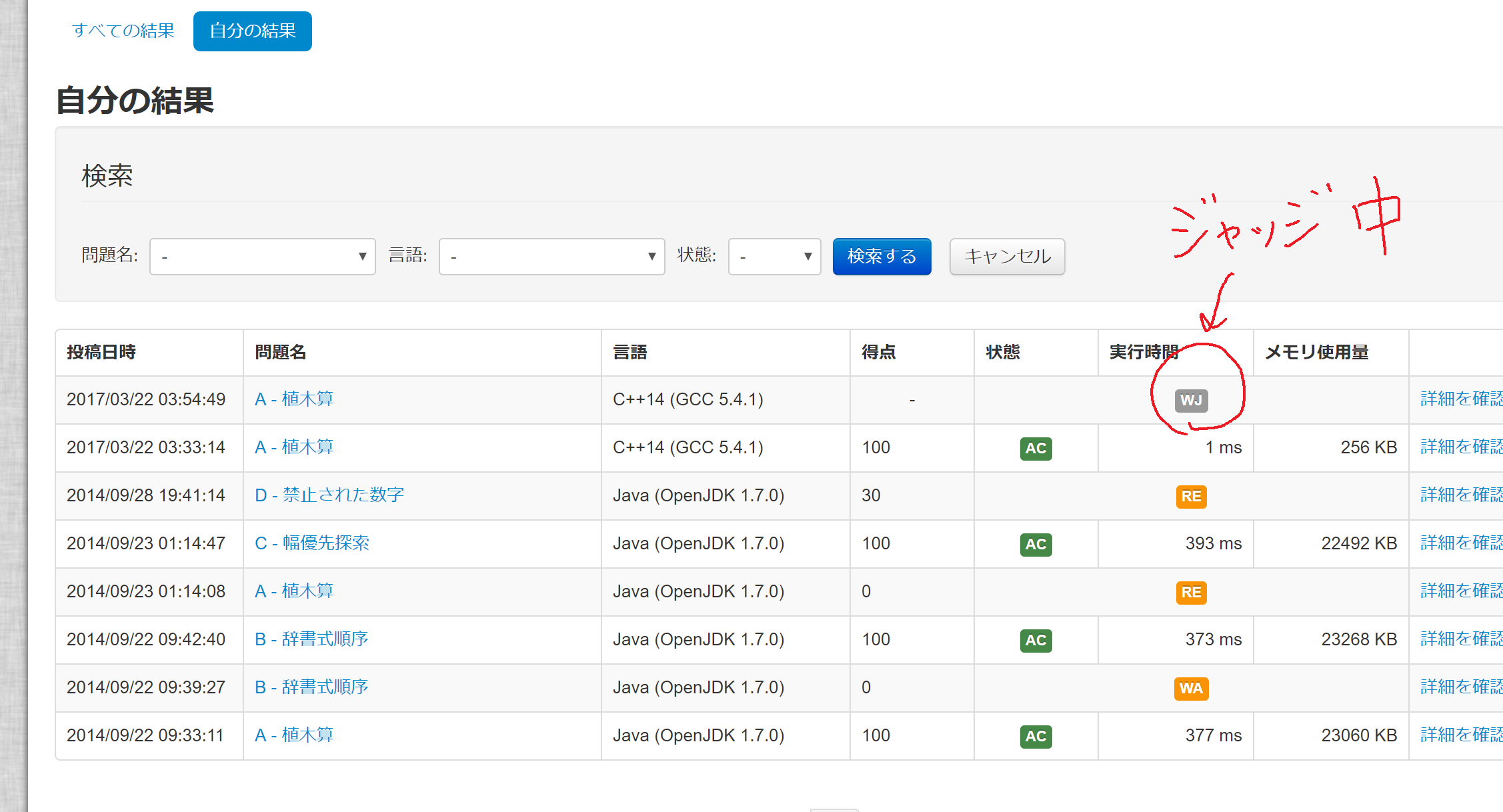Screen dimensions: 1503x812
Task: Click score 30 in 禁止された数字 row
Action: tap(871, 495)
